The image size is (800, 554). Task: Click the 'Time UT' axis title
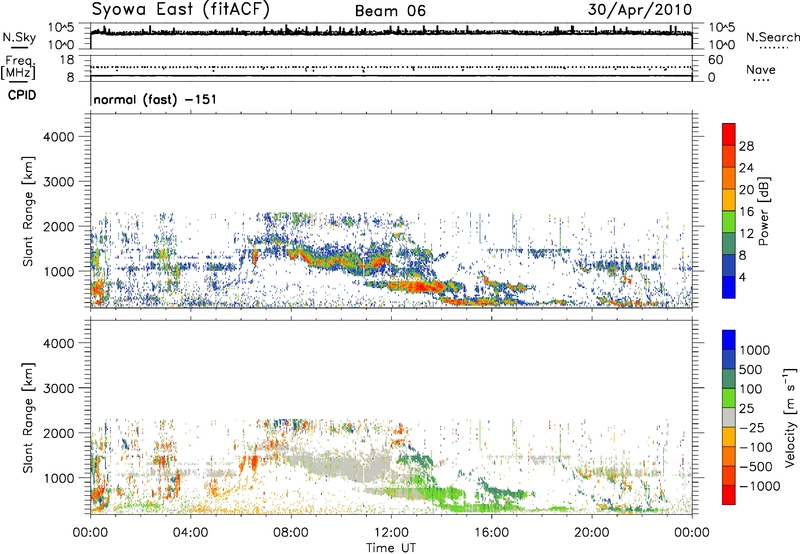(x=391, y=547)
